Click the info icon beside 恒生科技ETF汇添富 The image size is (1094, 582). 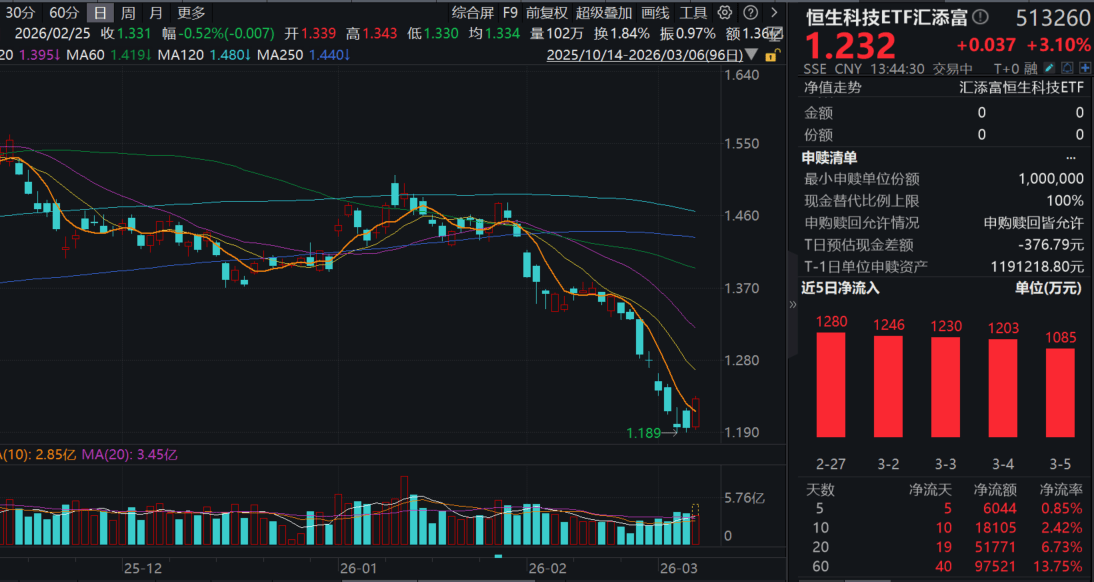[980, 17]
